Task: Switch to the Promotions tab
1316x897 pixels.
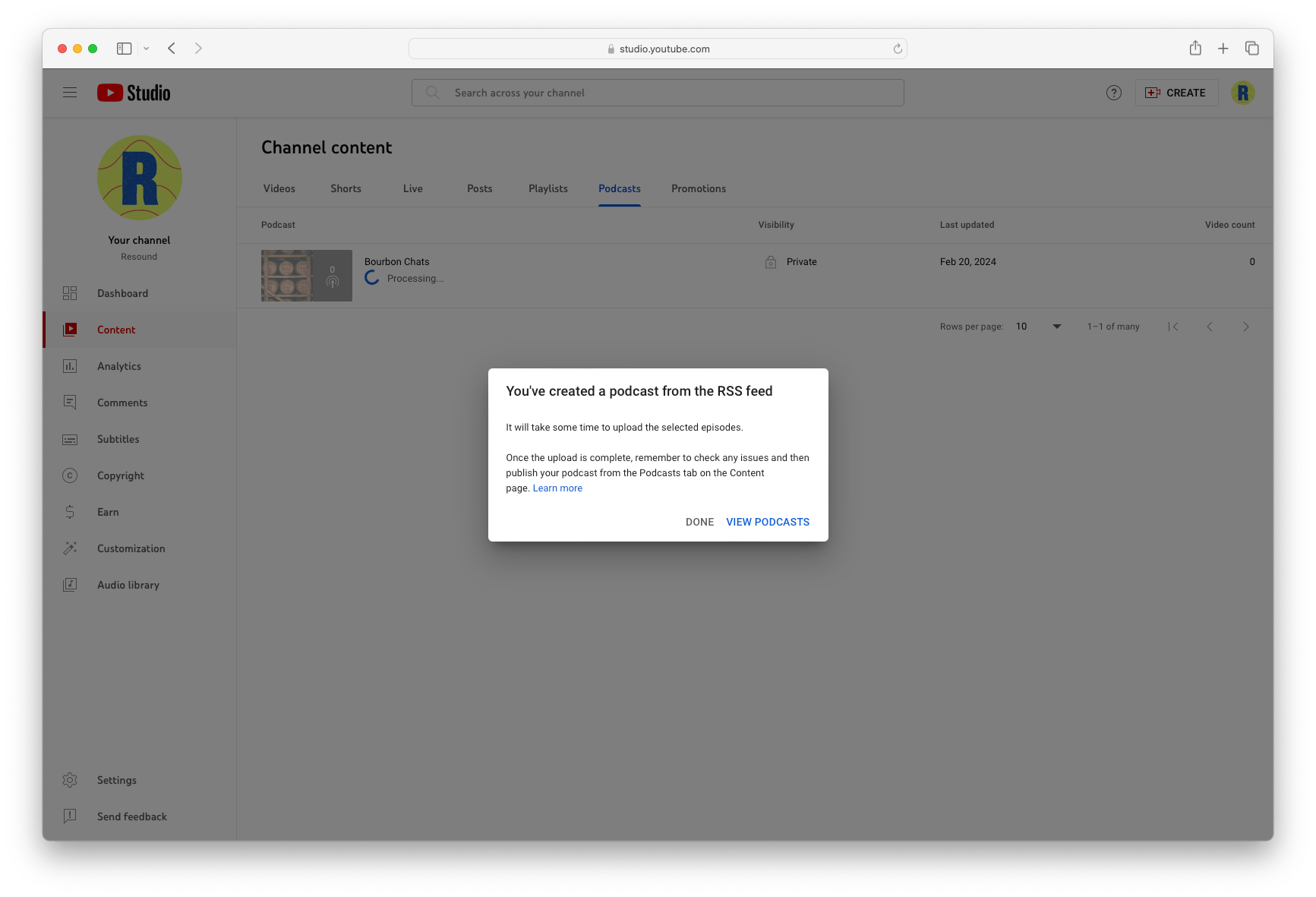Action: 699,188
